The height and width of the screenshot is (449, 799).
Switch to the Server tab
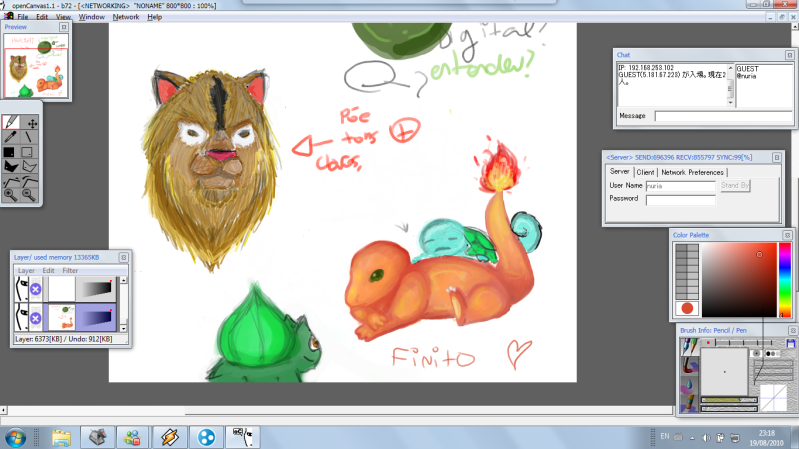[620, 172]
